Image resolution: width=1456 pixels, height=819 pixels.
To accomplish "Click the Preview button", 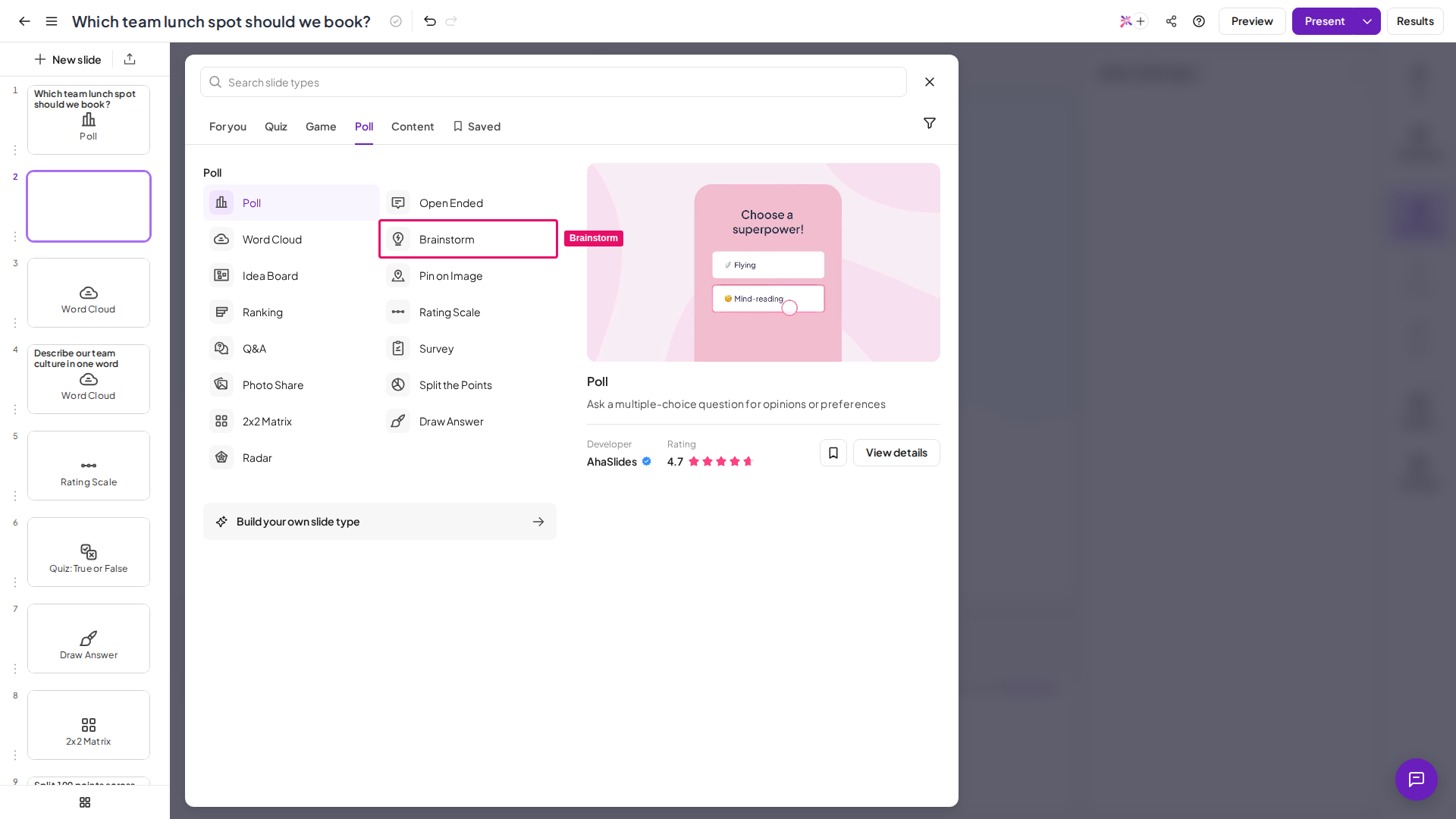I will (x=1252, y=21).
